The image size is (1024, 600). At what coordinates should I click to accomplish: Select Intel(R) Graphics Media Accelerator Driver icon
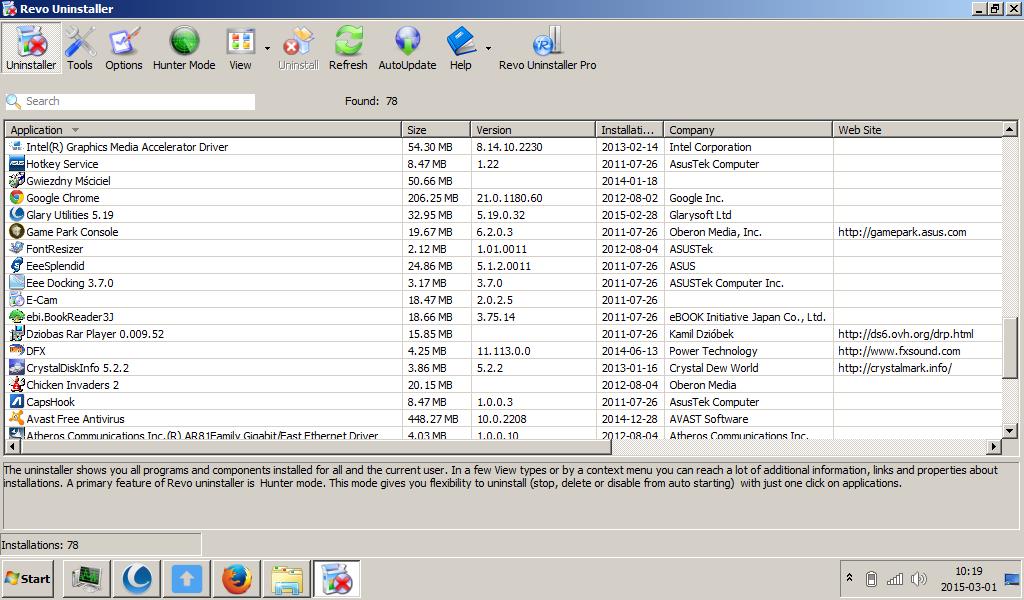tap(17, 147)
